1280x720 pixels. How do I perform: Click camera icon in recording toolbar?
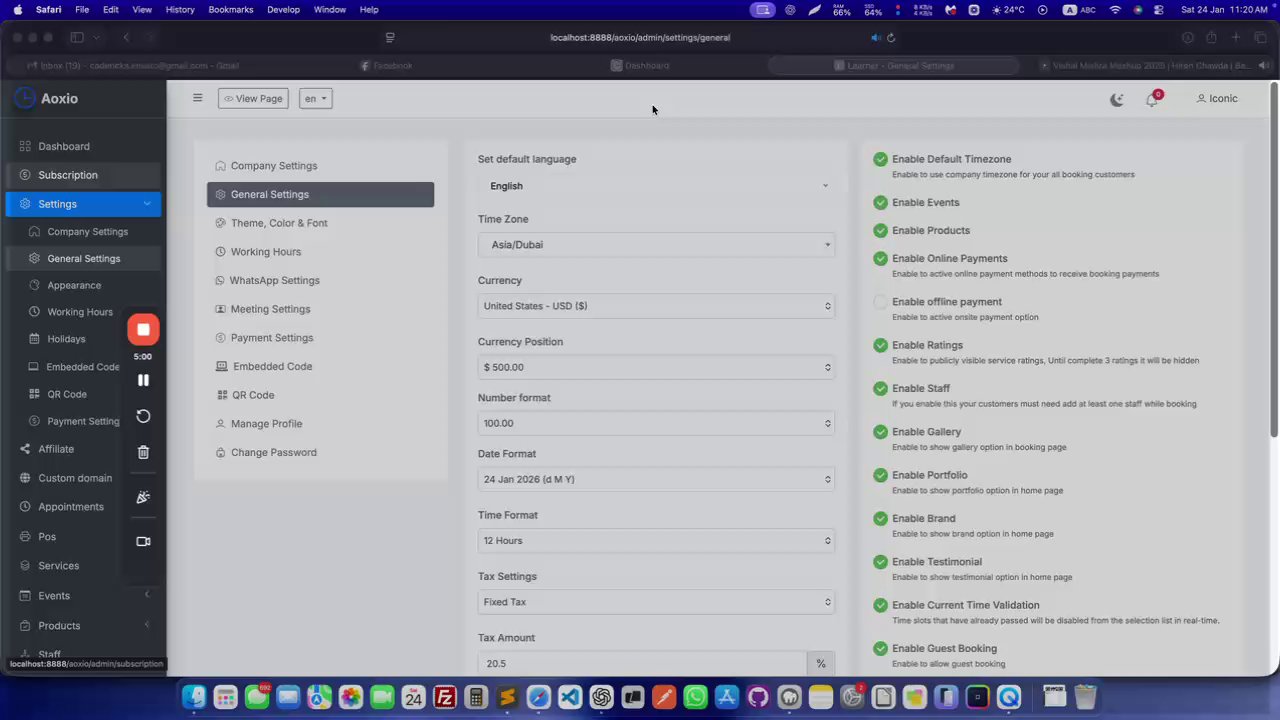[x=143, y=541]
